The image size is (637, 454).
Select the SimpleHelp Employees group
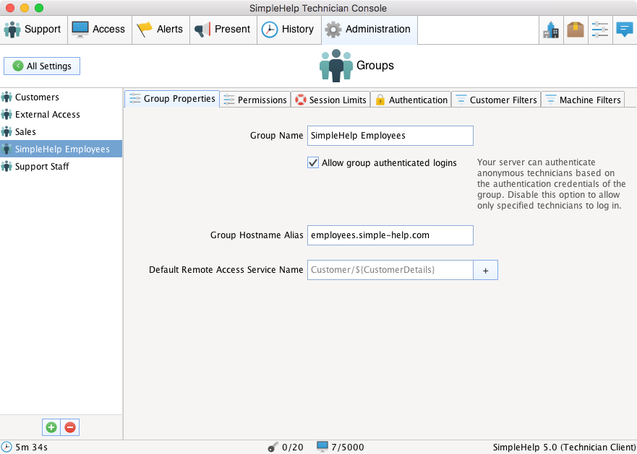tap(61, 149)
